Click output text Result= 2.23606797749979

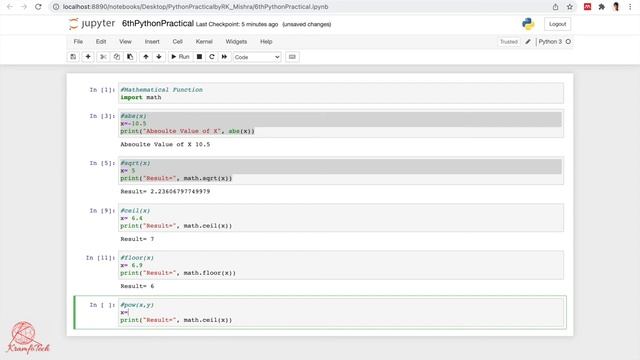[x=165, y=191]
